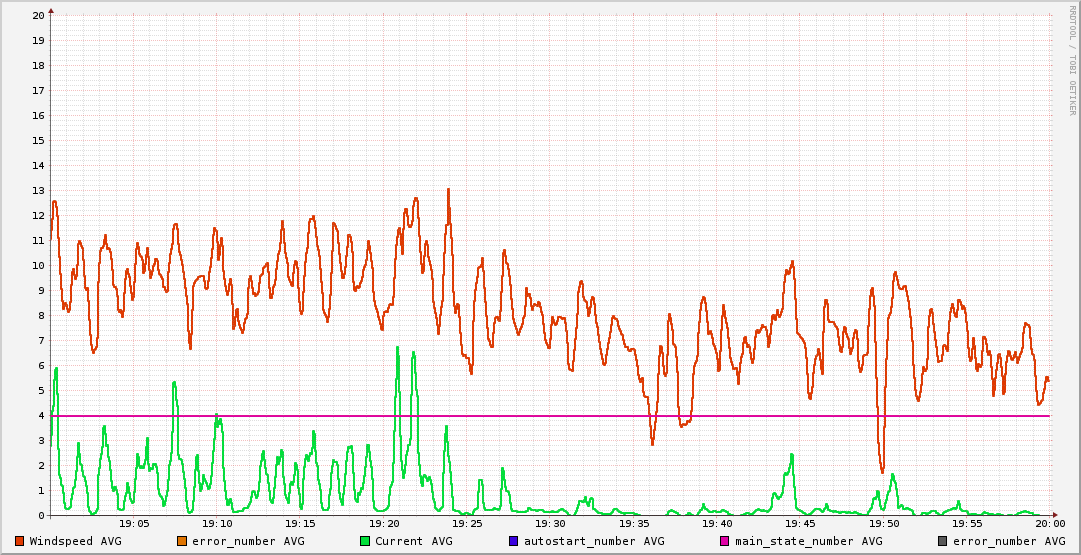Screen dimensions: 1081x555
Task: Select the autostart_number AVG legend label
Action: pyautogui.click(x=593, y=541)
